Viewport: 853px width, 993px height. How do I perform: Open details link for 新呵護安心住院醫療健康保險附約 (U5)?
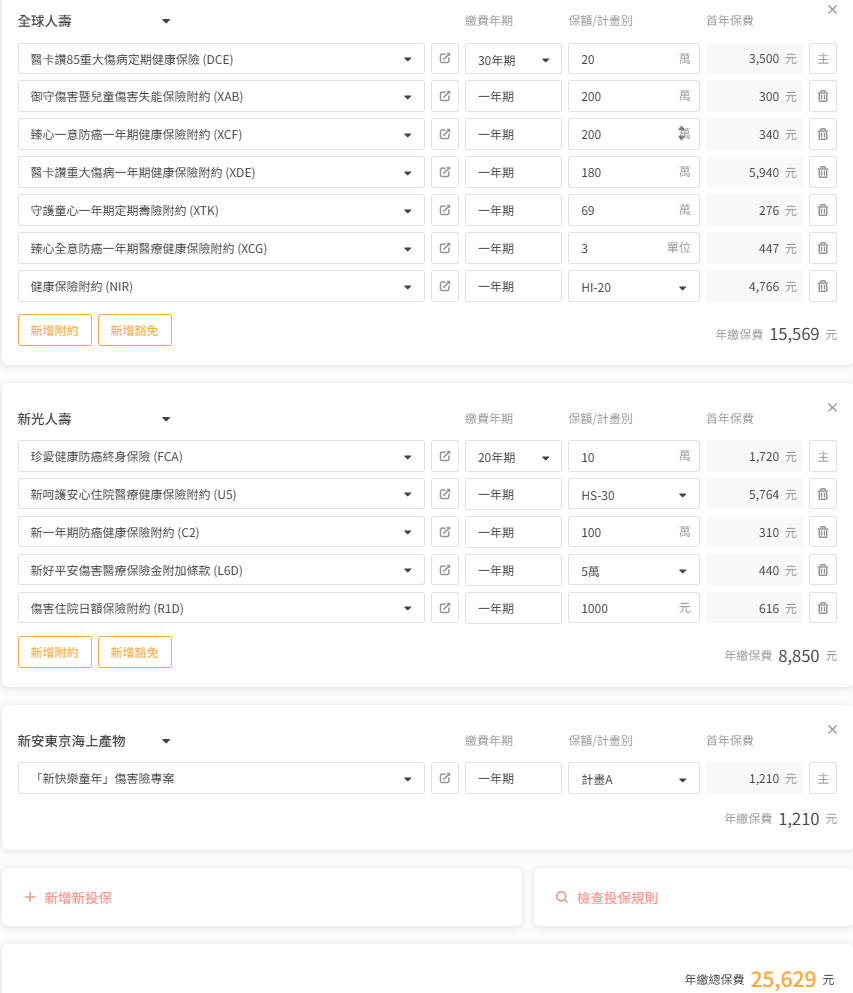pos(445,495)
